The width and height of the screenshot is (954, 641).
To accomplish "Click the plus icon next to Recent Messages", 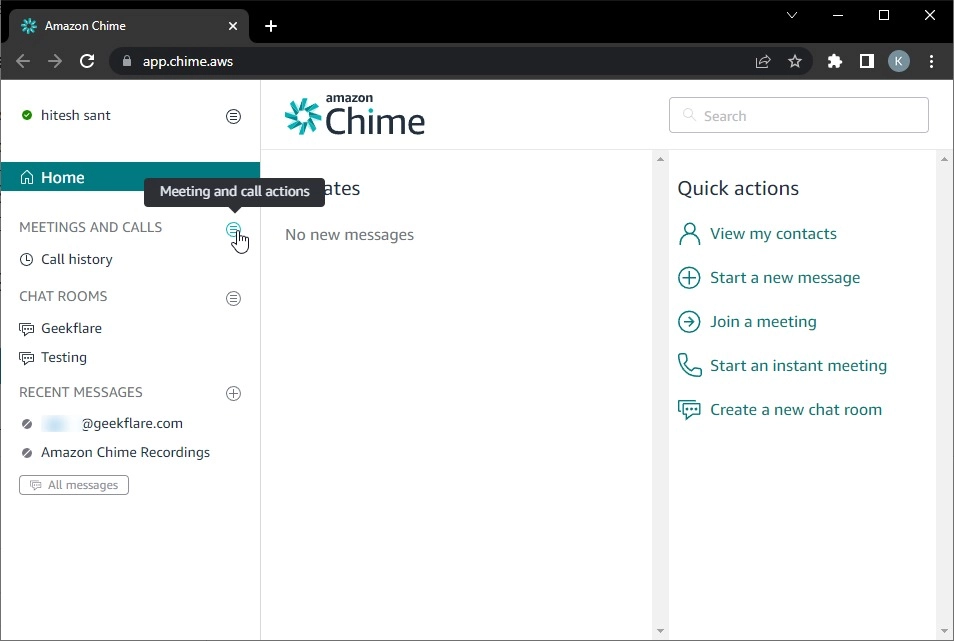I will point(233,393).
